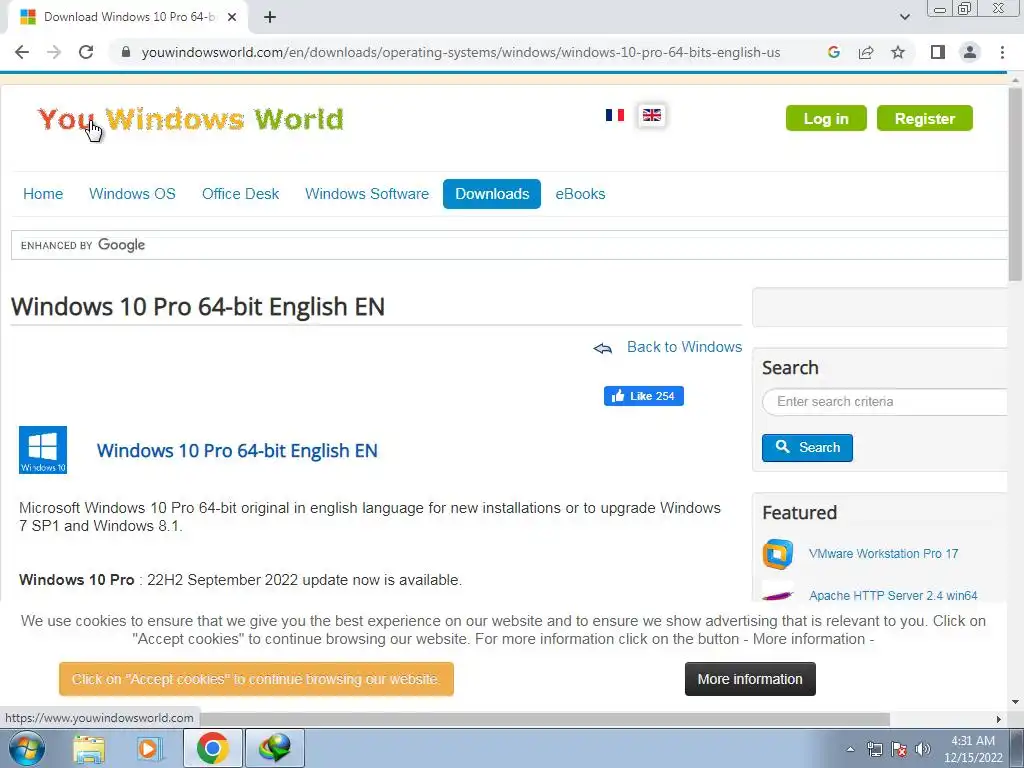The height and width of the screenshot is (768, 1024).
Task: Click the network tray icon
Action: [x=874, y=749]
